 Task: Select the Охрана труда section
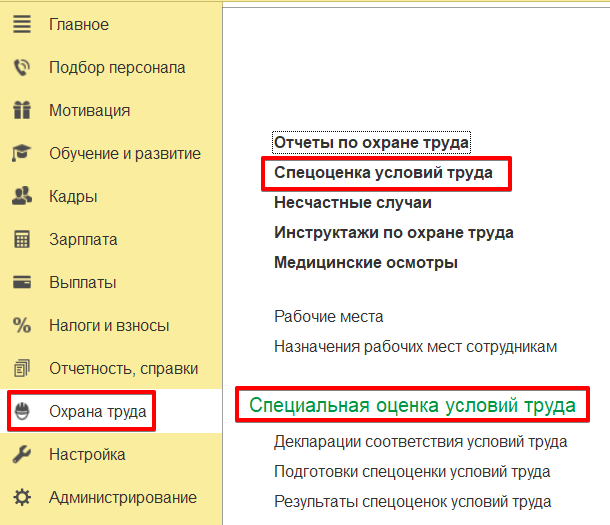98,411
